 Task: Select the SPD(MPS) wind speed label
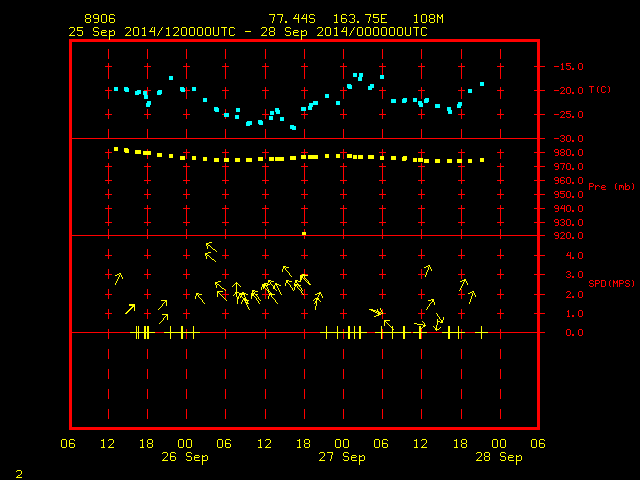(x=611, y=283)
